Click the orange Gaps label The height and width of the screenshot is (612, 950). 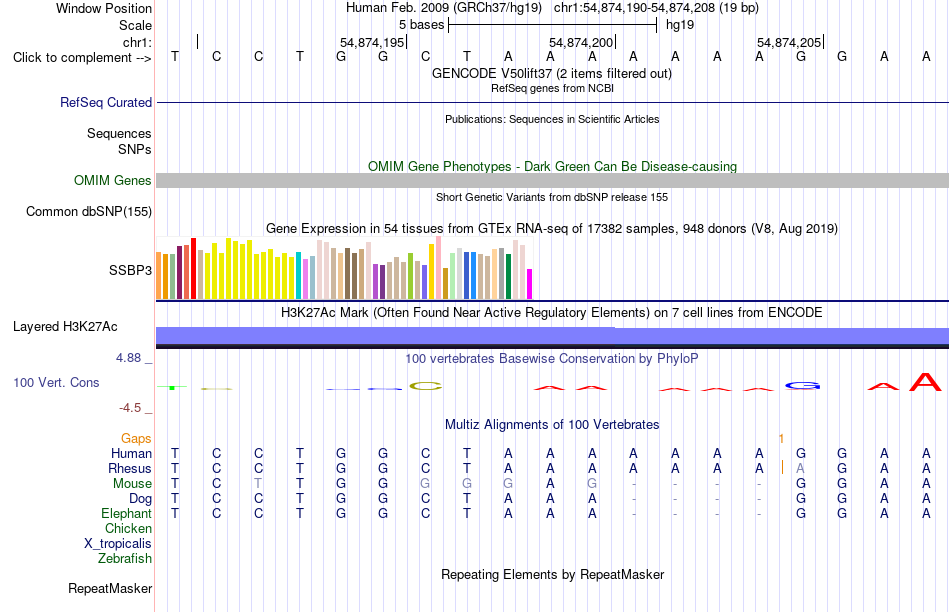(x=136, y=438)
